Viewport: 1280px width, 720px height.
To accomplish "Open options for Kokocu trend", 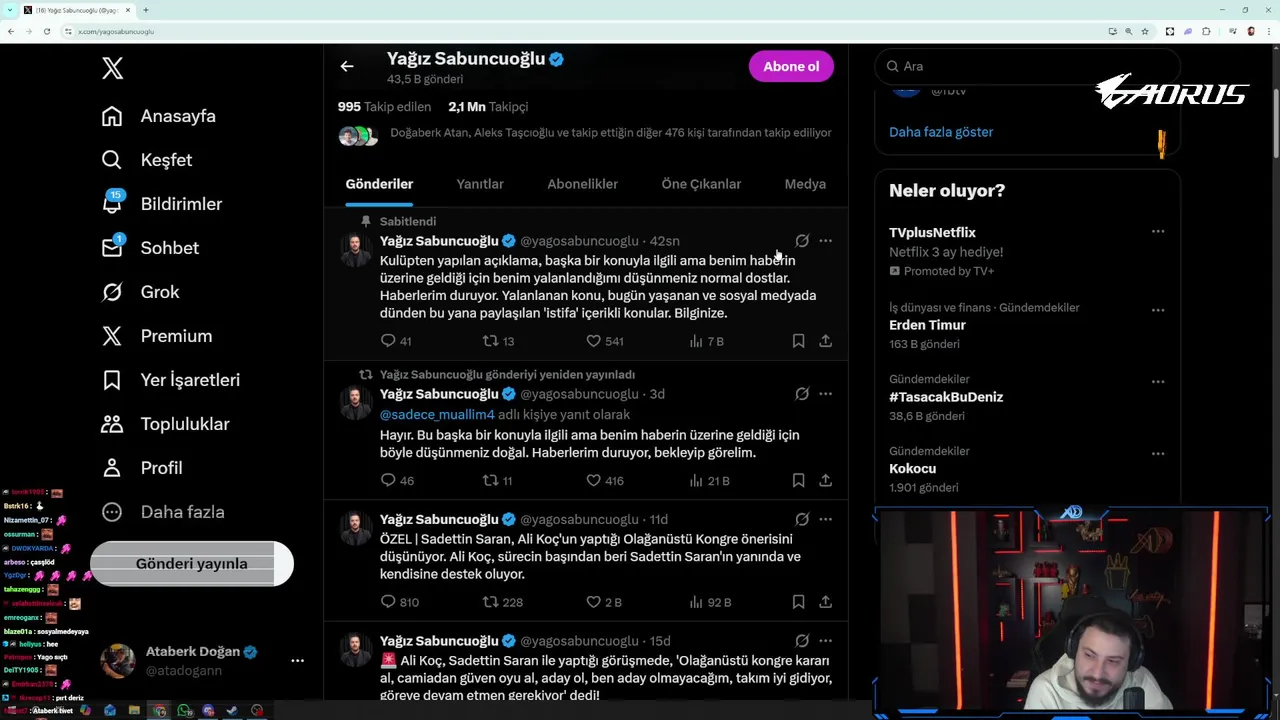I will point(1158,454).
